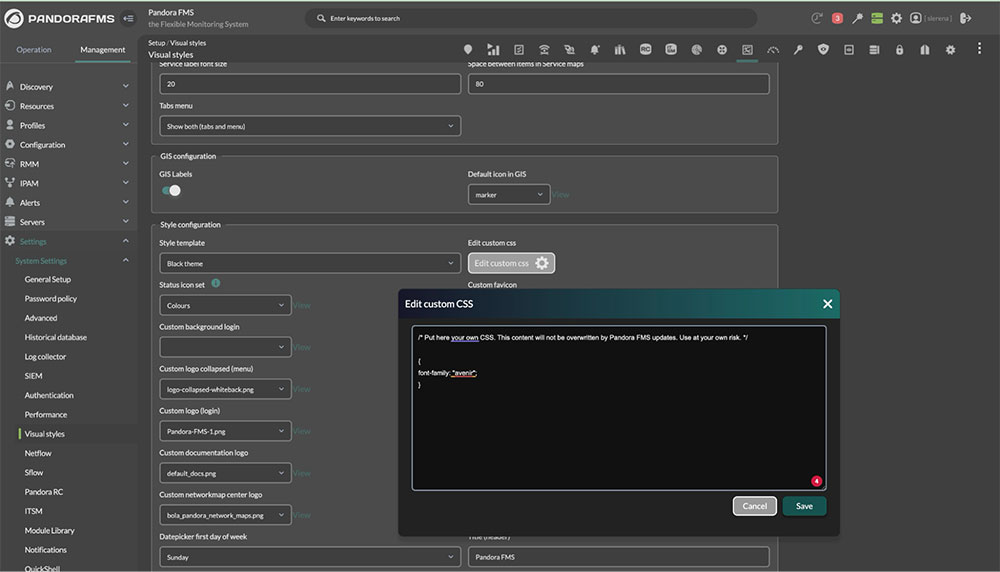The height and width of the screenshot is (572, 1000).
Task: Click the wifi router icon in setup toolbar
Action: pos(544,49)
